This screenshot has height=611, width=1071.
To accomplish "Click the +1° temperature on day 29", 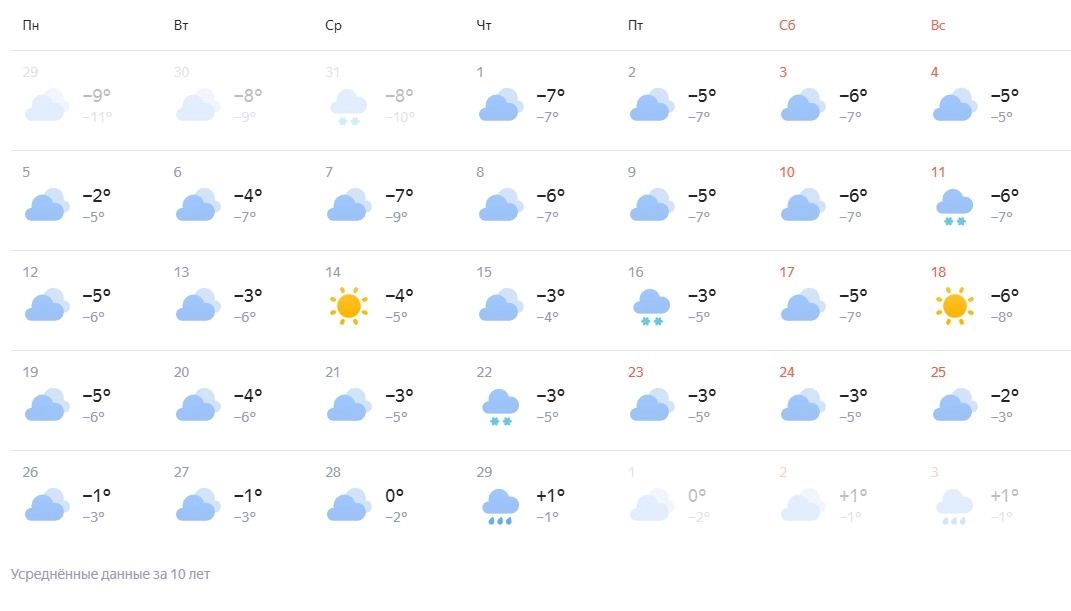I will coord(550,495).
